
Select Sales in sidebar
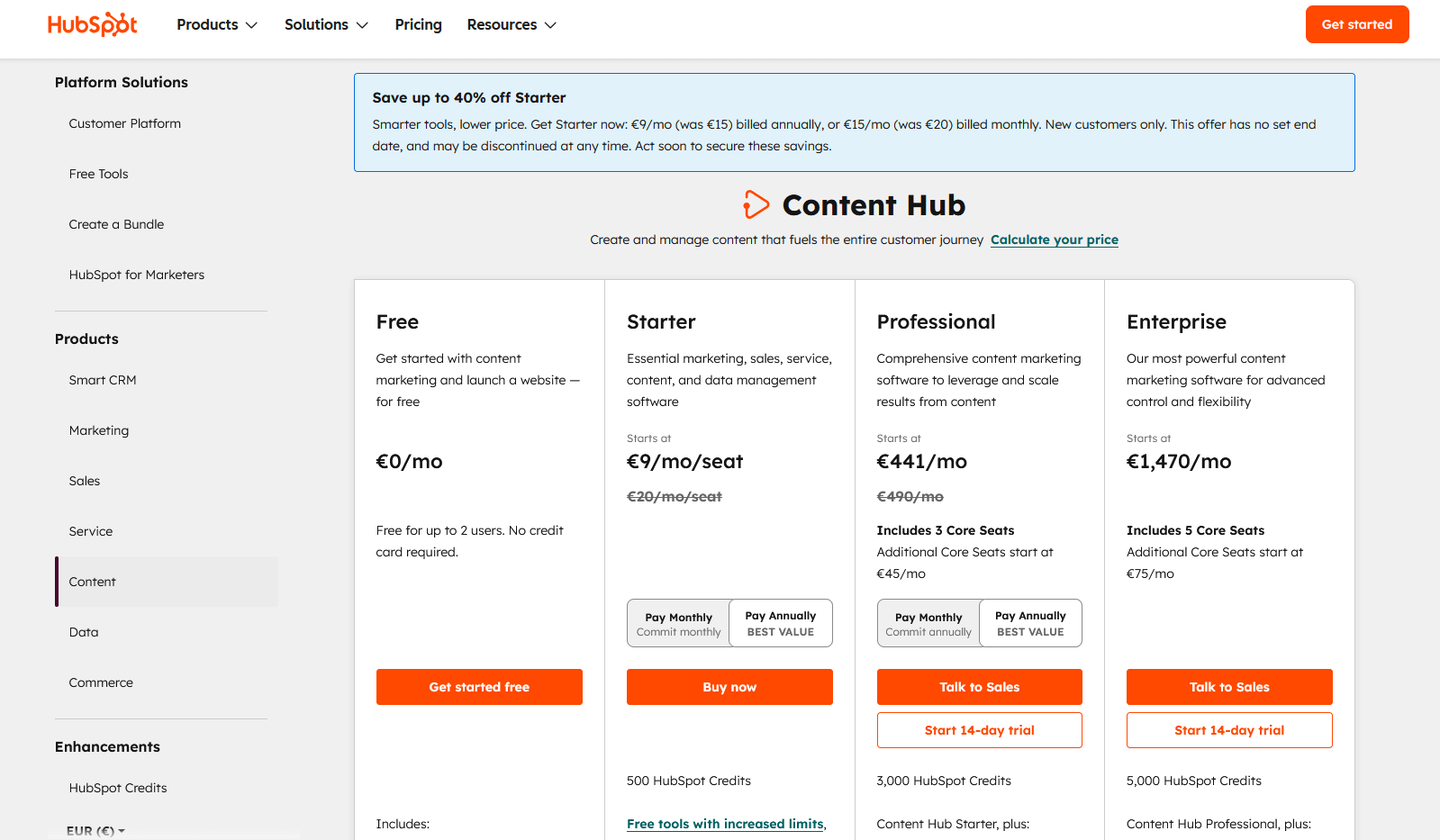click(85, 481)
